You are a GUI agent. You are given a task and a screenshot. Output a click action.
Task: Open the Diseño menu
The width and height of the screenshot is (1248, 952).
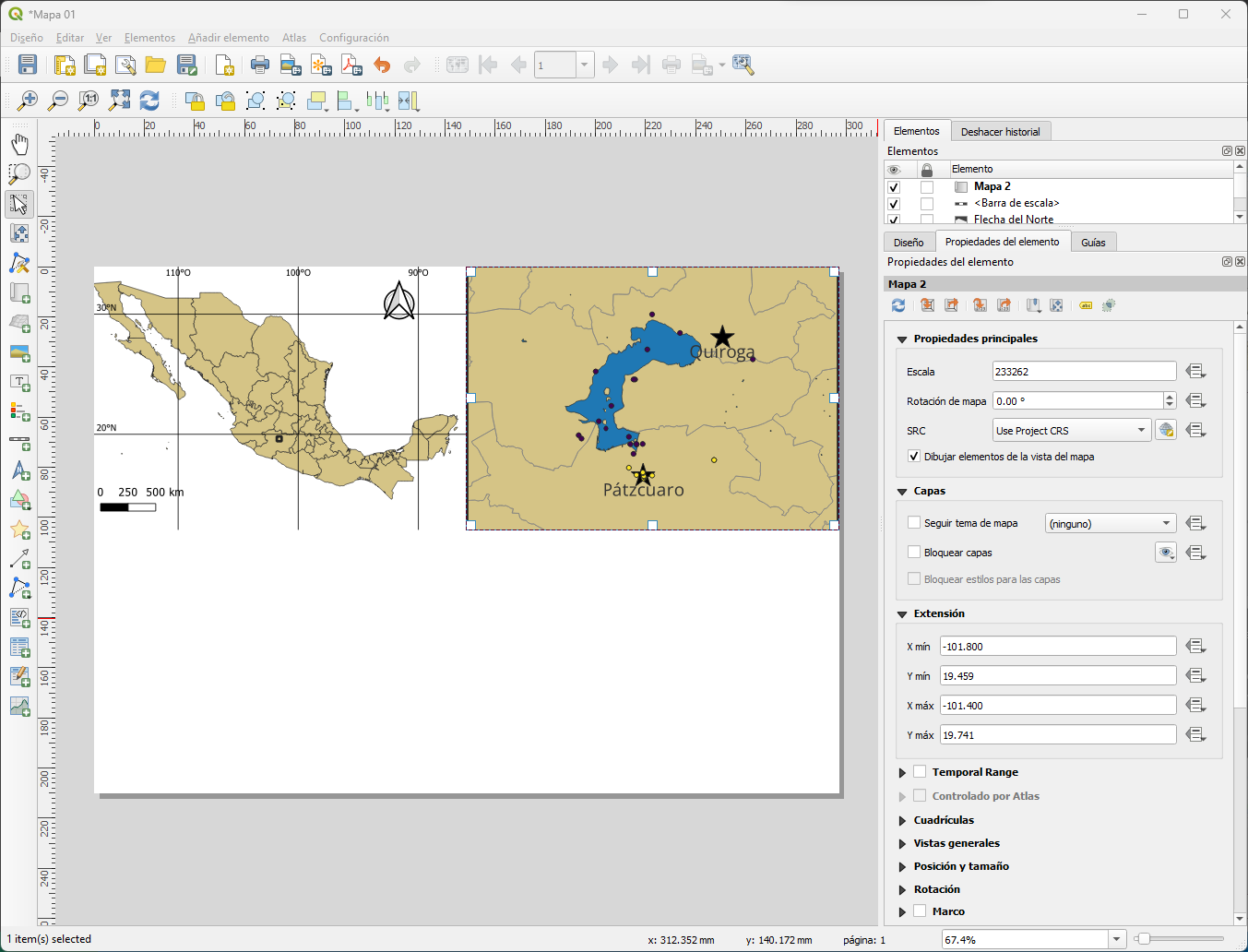click(27, 38)
